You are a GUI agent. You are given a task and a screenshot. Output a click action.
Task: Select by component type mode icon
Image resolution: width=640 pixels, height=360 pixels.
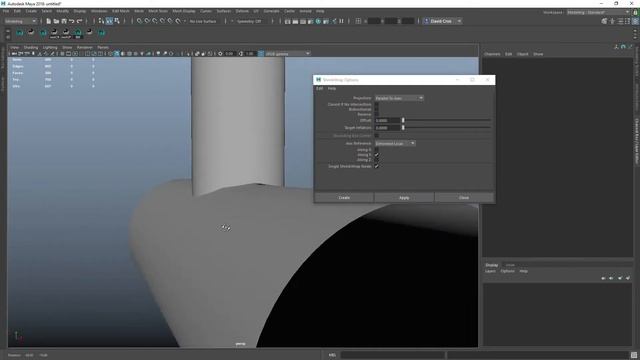click(x=117, y=21)
